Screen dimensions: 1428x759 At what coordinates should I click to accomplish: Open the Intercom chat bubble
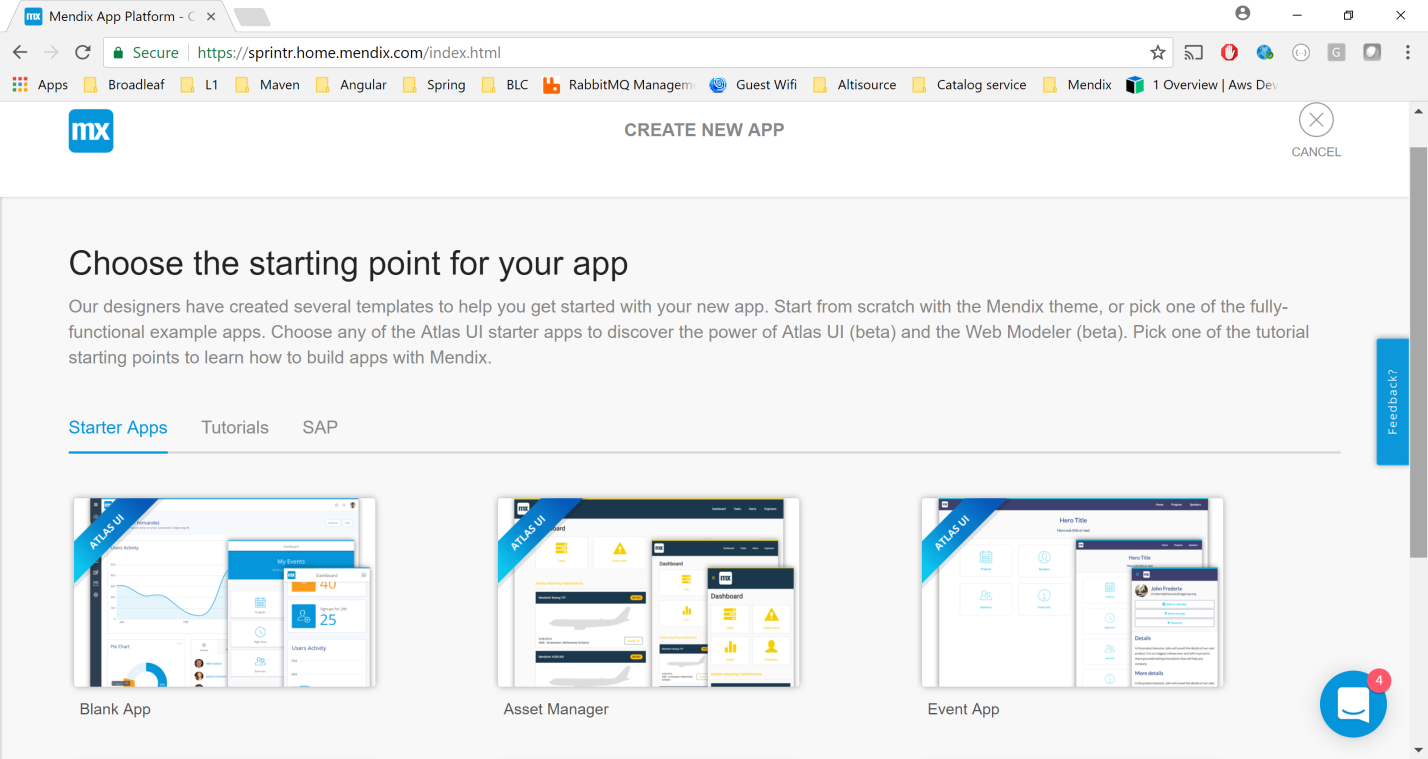click(x=1353, y=704)
